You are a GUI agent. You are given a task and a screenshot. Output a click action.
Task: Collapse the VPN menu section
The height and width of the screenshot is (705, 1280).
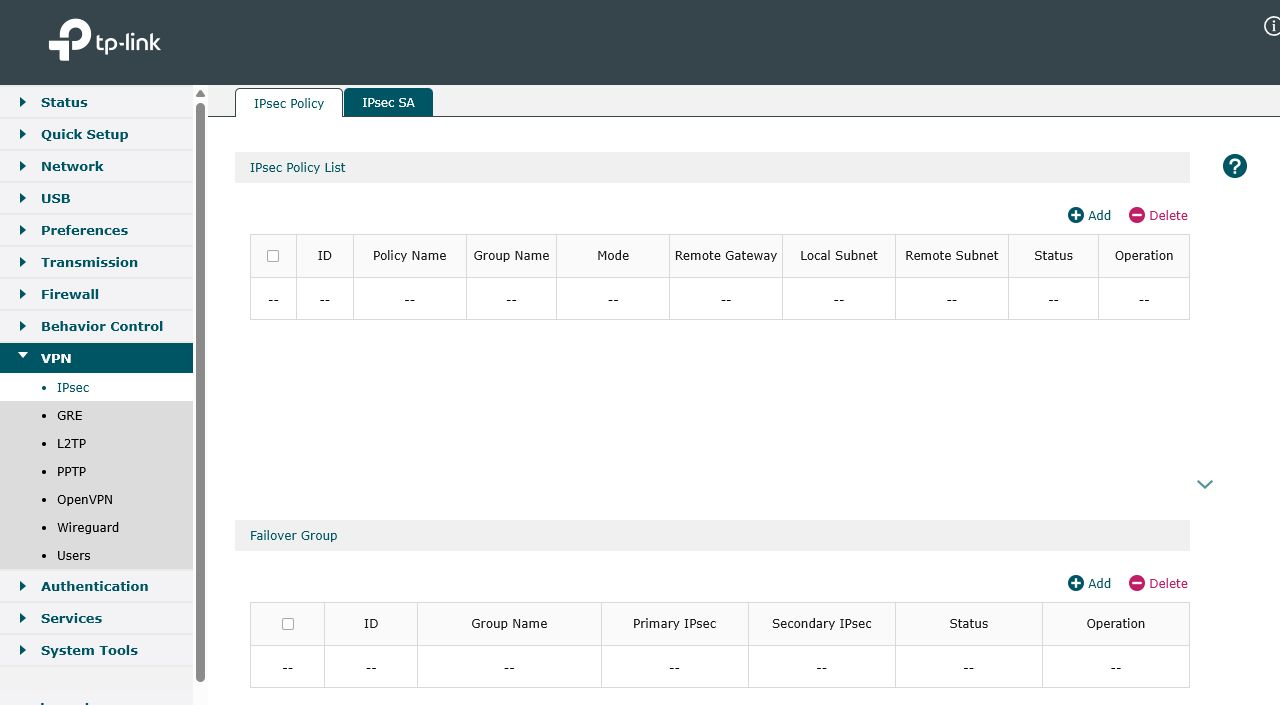pos(96,358)
